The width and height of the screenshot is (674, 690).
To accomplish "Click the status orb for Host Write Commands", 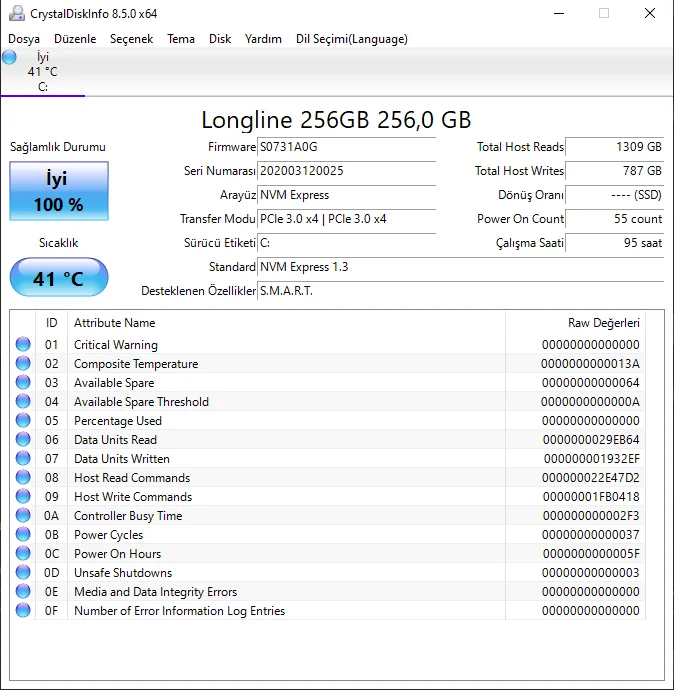I will 23,496.
